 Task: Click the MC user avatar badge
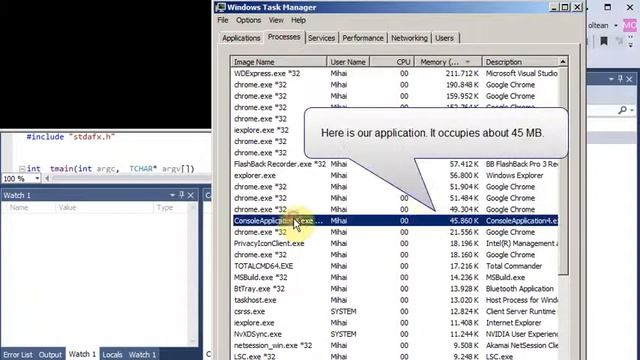point(630,25)
